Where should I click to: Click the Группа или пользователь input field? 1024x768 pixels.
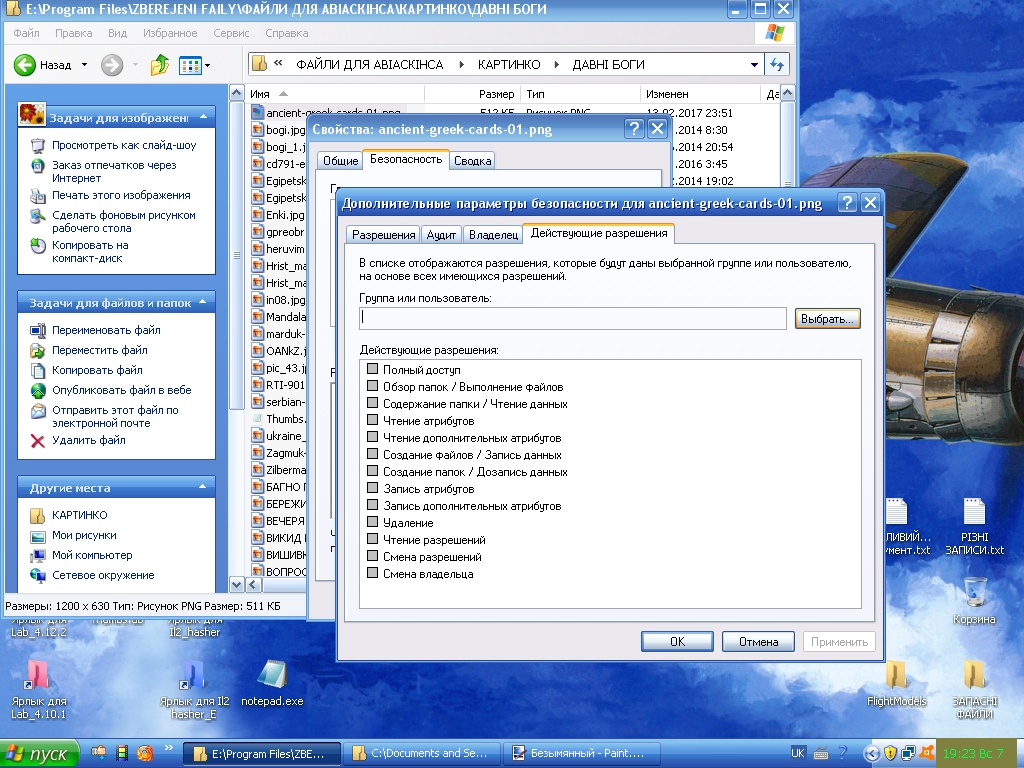pyautogui.click(x=573, y=318)
